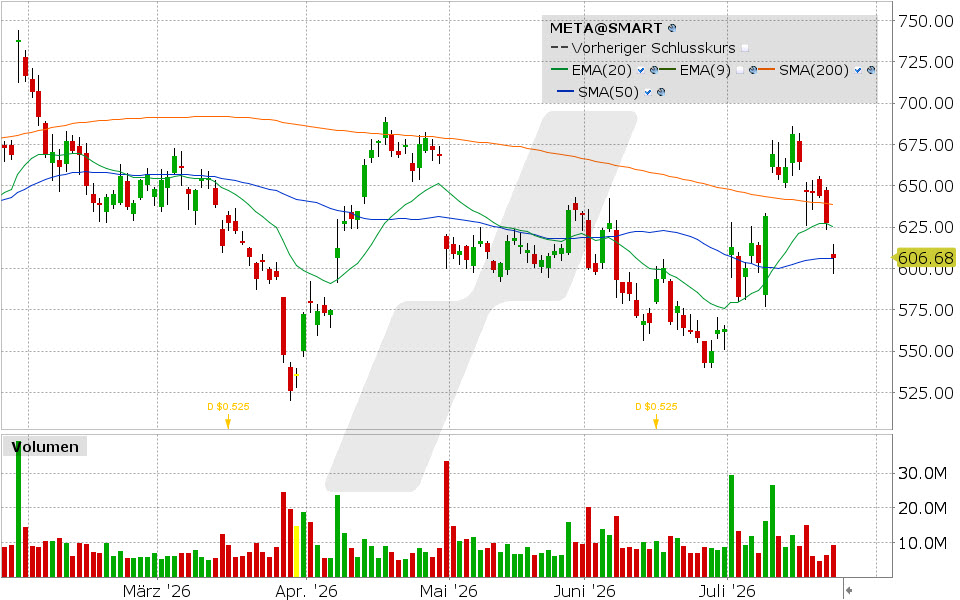Click the SMA(50) legend label
This screenshot has width=960, height=600.
pyautogui.click(x=609, y=92)
